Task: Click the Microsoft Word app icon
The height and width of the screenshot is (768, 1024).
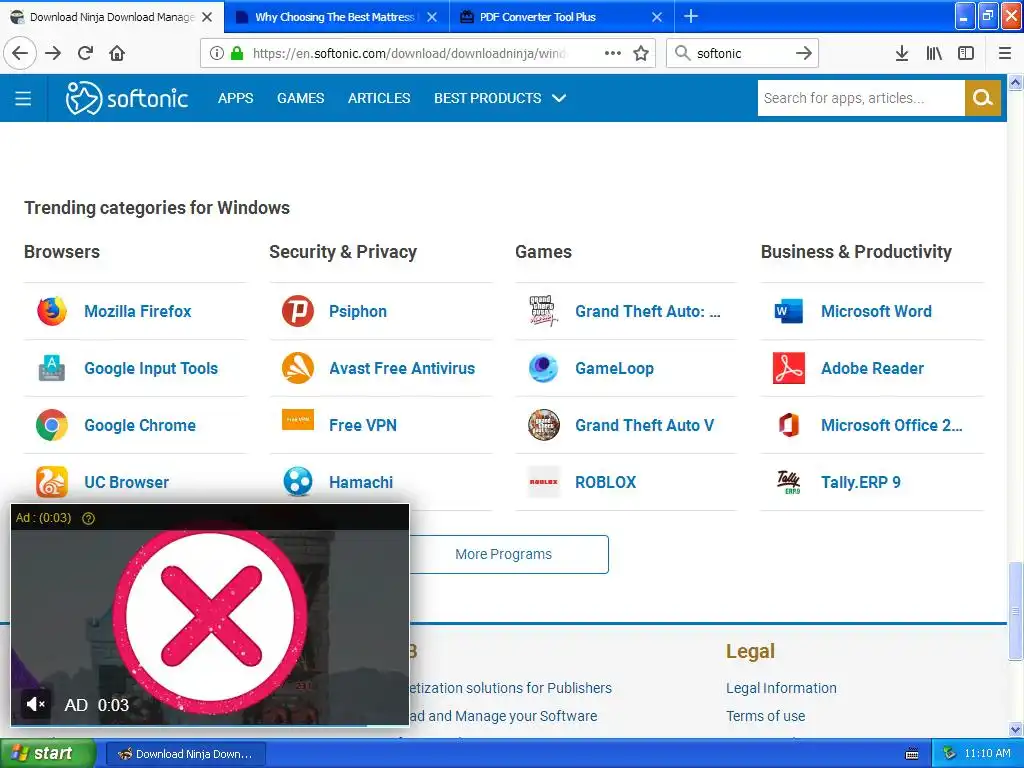Action: 789,311
